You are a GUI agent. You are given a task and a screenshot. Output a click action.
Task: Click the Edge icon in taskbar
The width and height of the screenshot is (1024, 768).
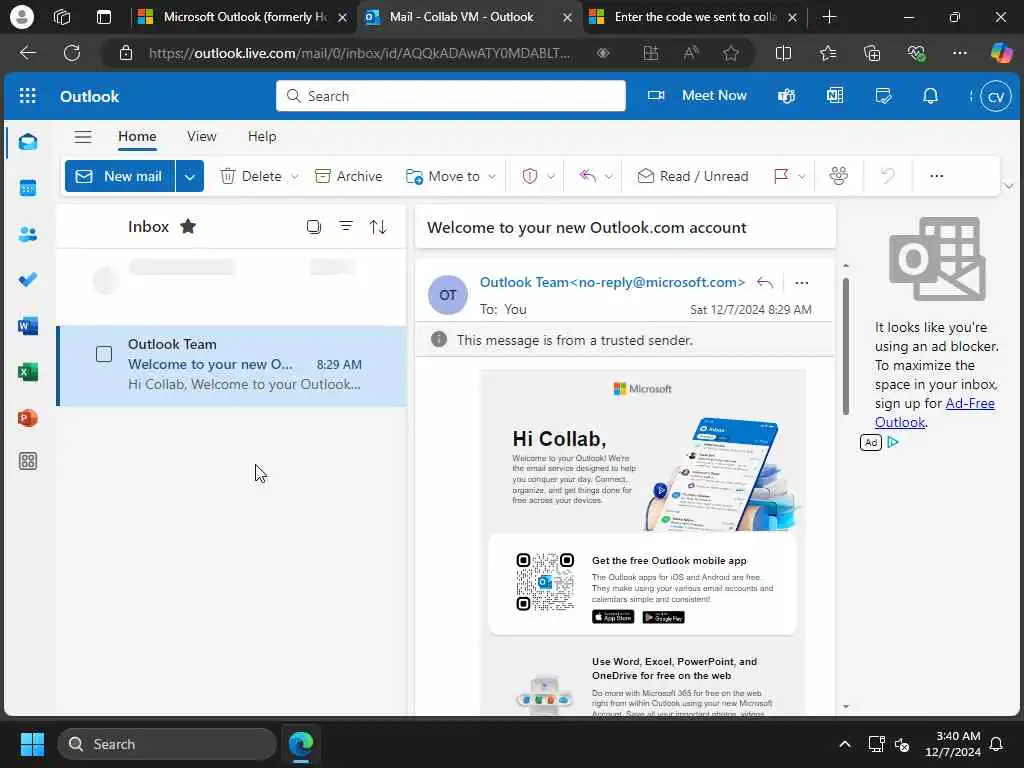(x=301, y=744)
